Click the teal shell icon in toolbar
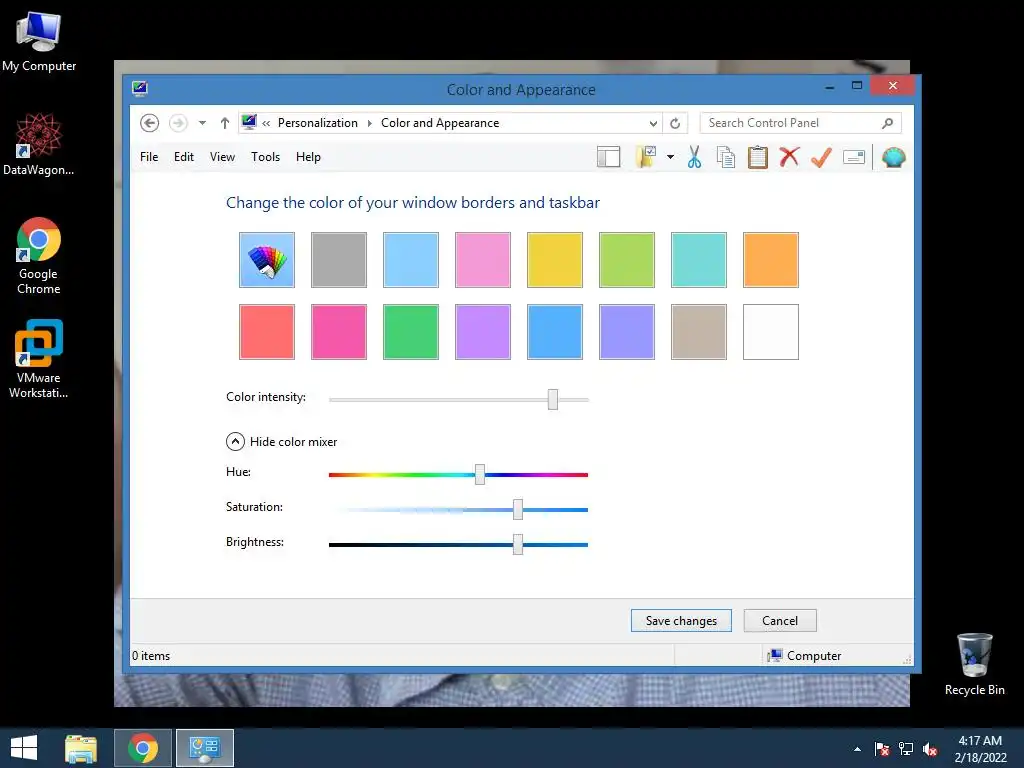 pyautogui.click(x=893, y=157)
